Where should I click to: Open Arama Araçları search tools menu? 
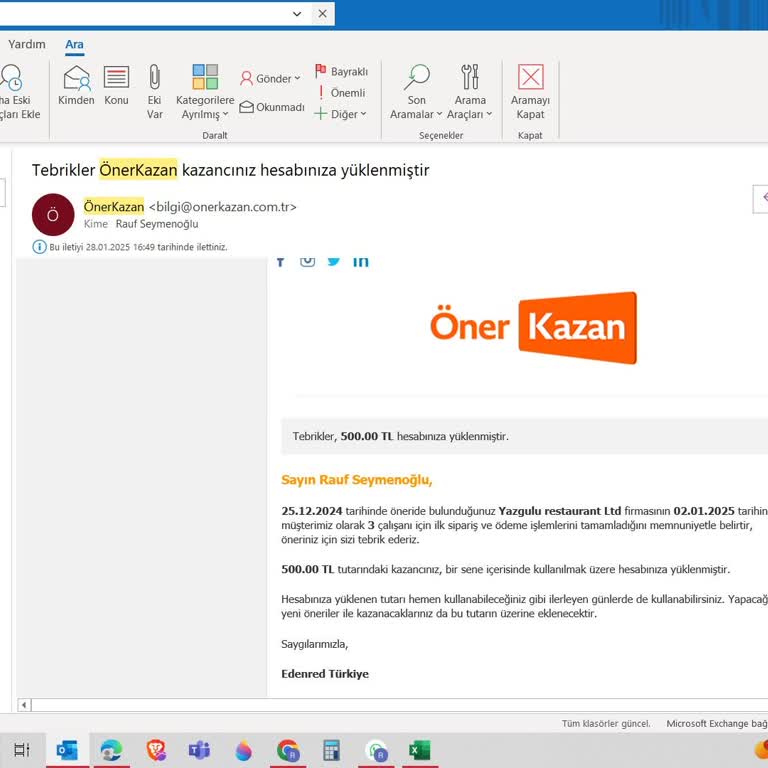click(469, 92)
